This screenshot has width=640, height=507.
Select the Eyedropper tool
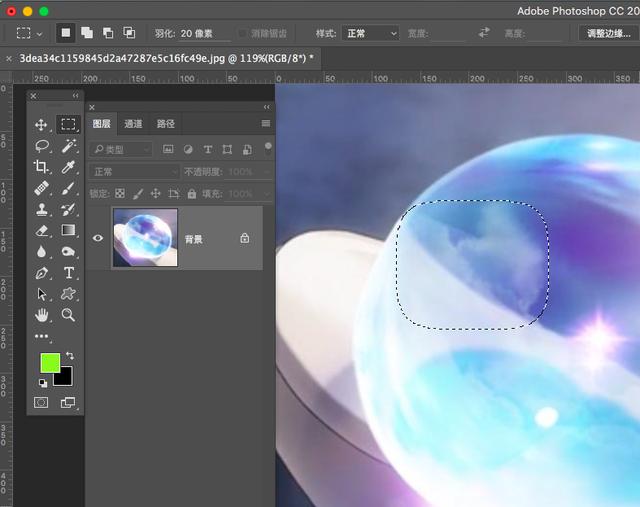click(68, 167)
